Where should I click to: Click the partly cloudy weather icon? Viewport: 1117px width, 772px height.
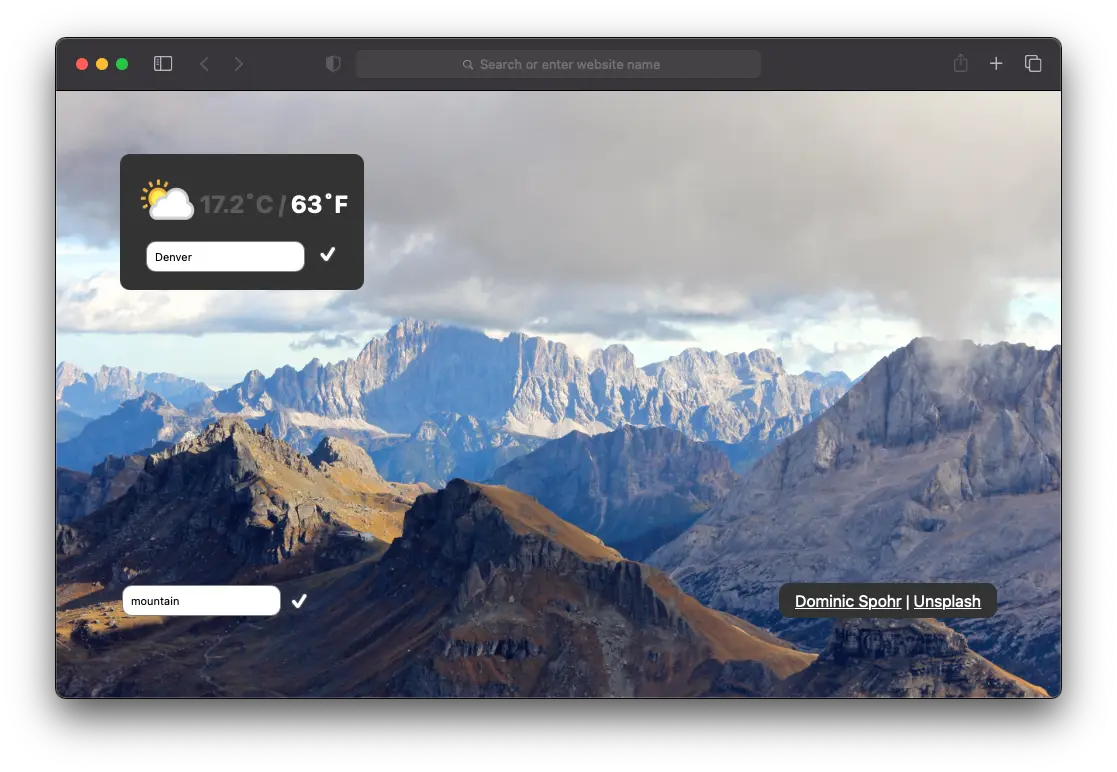(167, 200)
